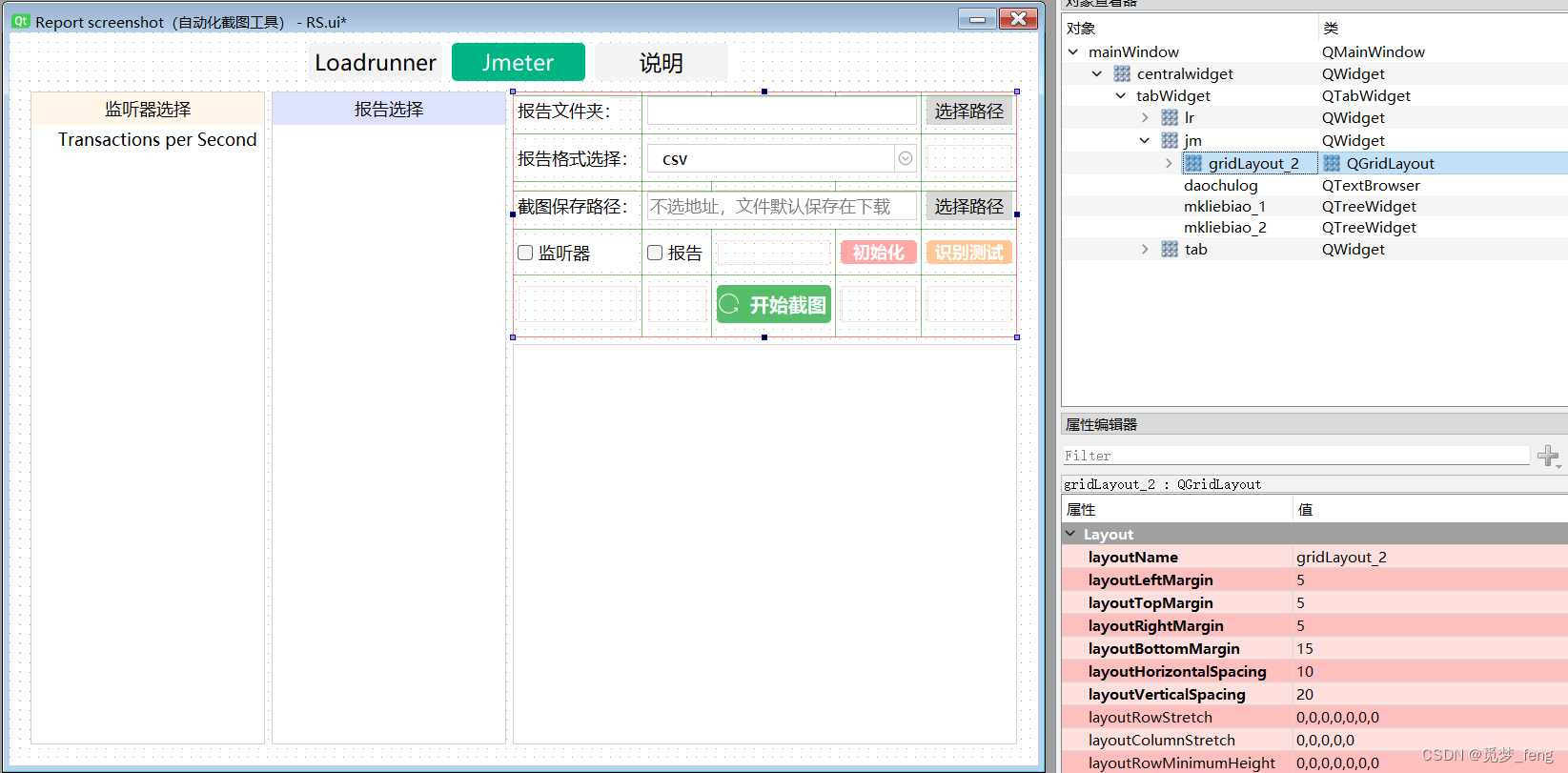Collapse the mainWindow tree node

pyautogui.click(x=1073, y=51)
